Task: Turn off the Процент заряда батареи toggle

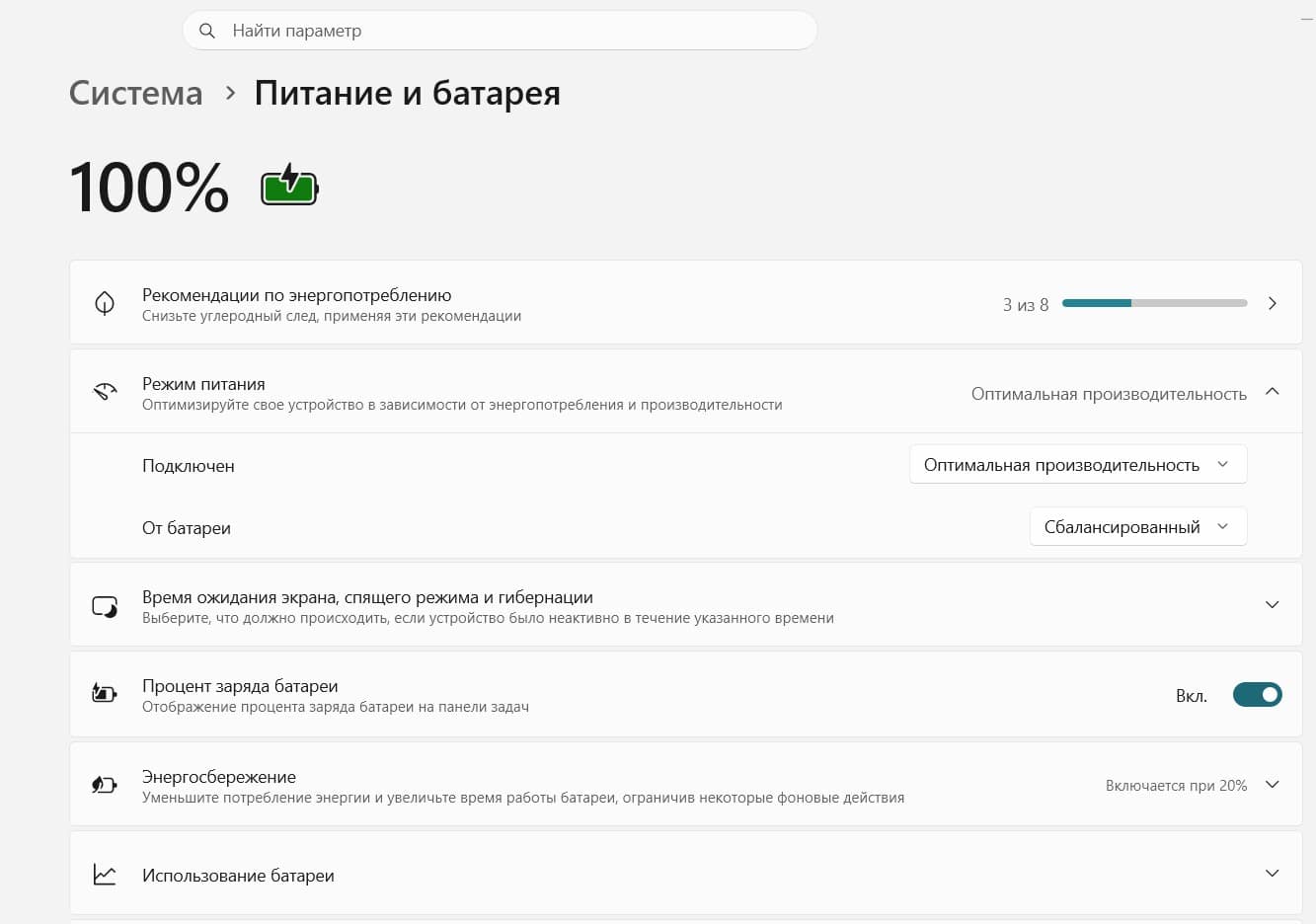Action: tap(1257, 695)
